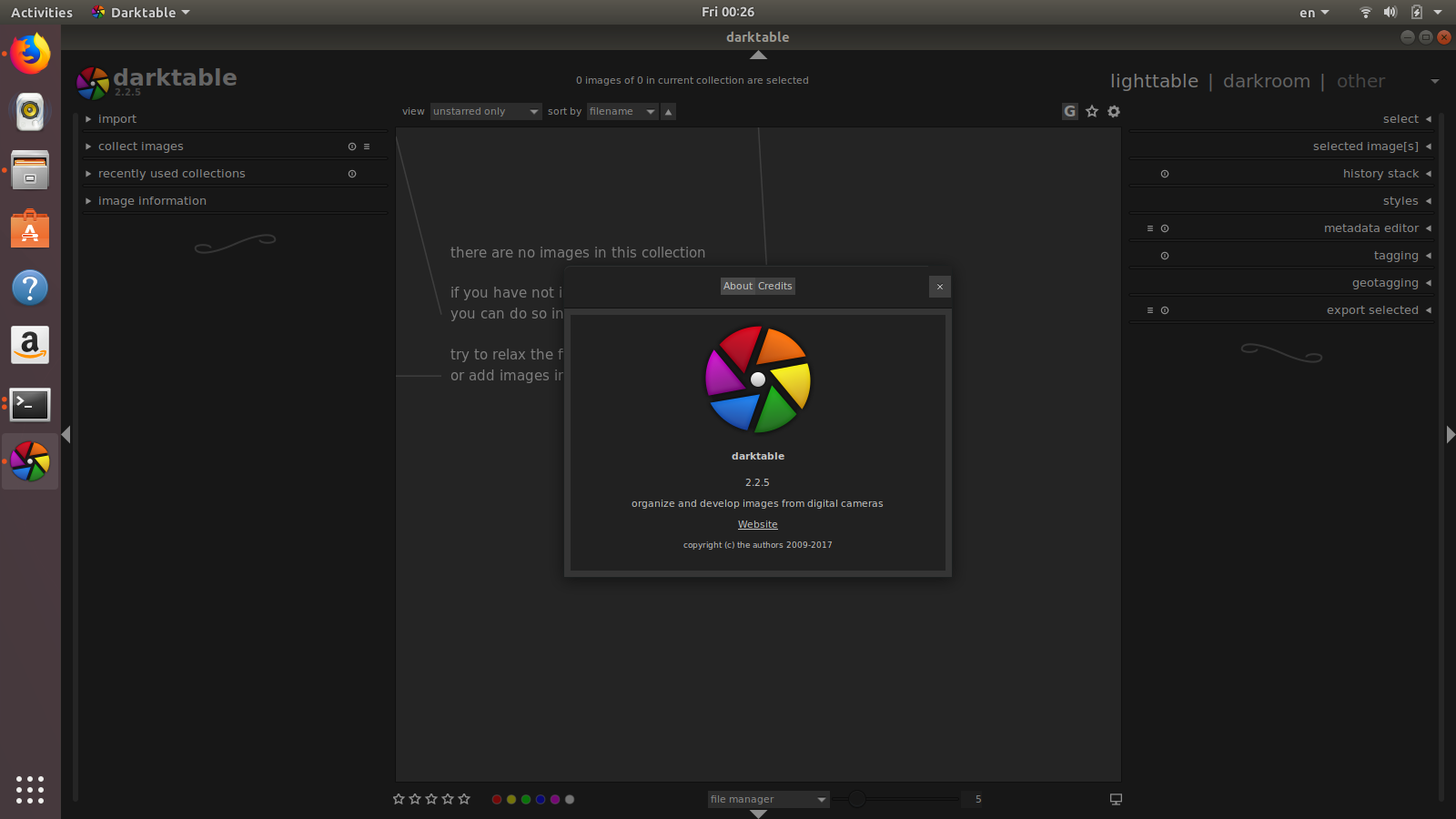Open the Darktable app menu in top bar
Screen dimensions: 1456x819
pyautogui.click(x=141, y=13)
